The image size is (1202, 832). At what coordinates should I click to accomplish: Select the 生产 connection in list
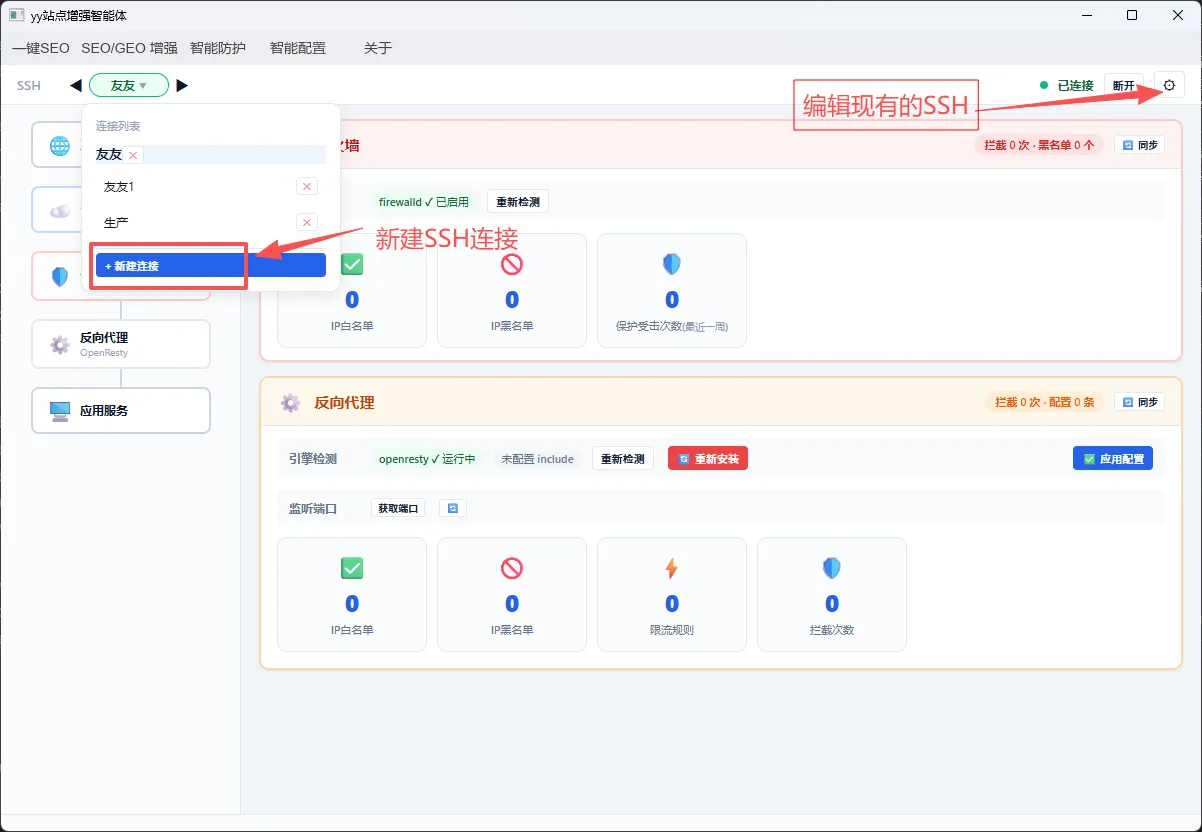[116, 222]
